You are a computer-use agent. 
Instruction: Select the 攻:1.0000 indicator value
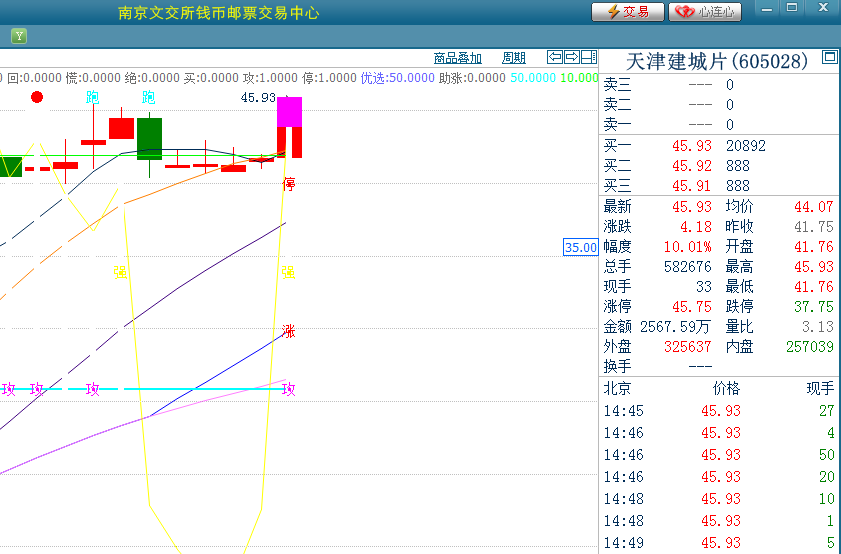(270, 78)
